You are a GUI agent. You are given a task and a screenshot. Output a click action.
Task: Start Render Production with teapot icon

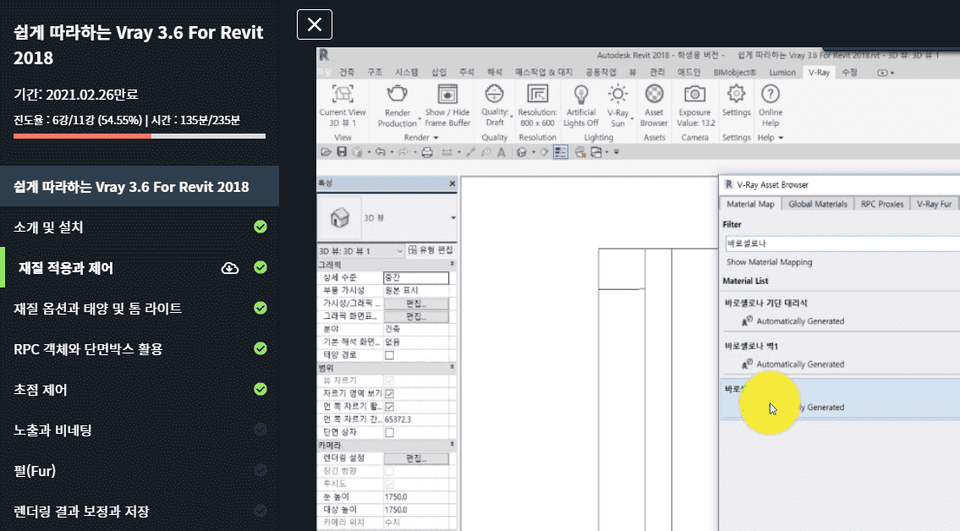[397, 94]
